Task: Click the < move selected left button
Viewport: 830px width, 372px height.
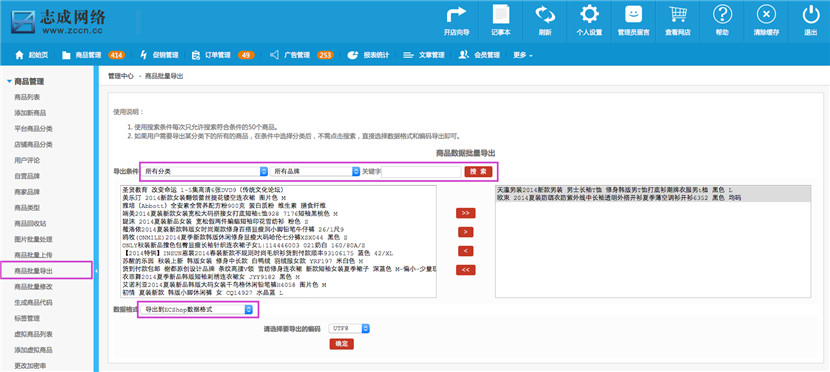Action: 466,251
